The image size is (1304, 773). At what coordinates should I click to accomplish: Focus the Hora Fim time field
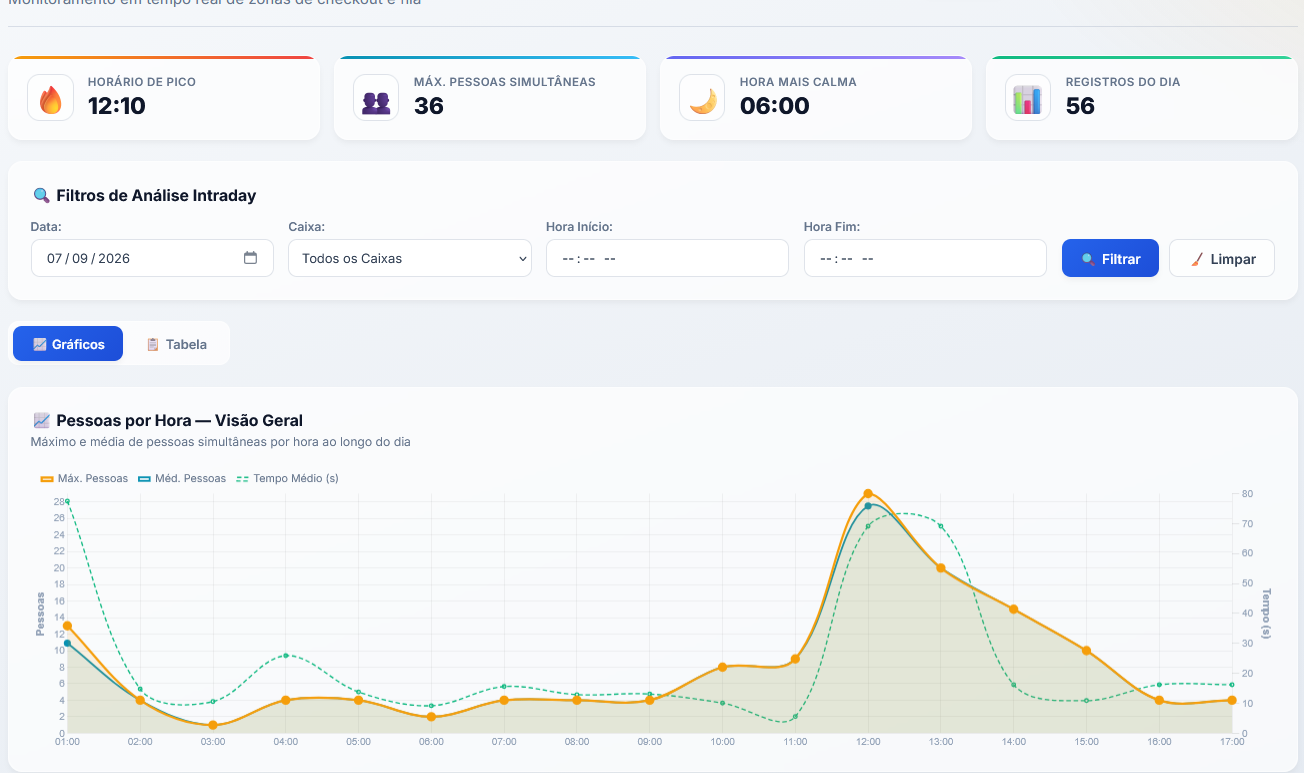click(925, 258)
